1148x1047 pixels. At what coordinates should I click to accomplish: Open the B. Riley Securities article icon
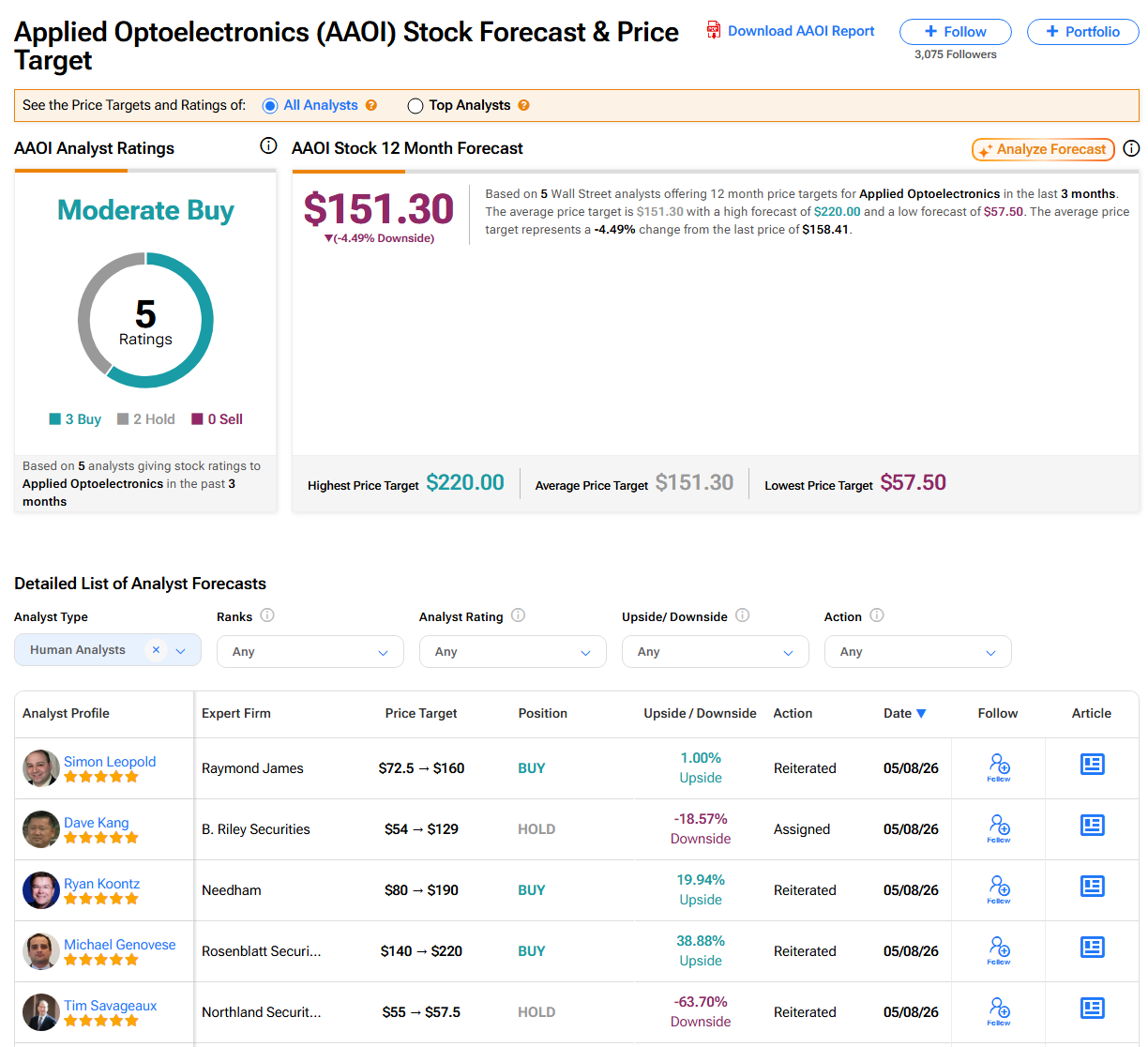pos(1093,826)
